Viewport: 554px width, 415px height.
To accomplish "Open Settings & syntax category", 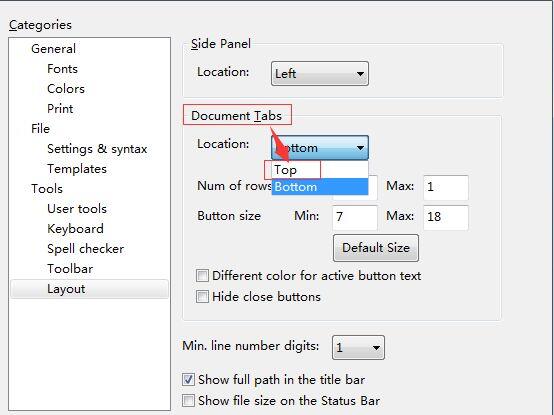I will [x=97, y=149].
